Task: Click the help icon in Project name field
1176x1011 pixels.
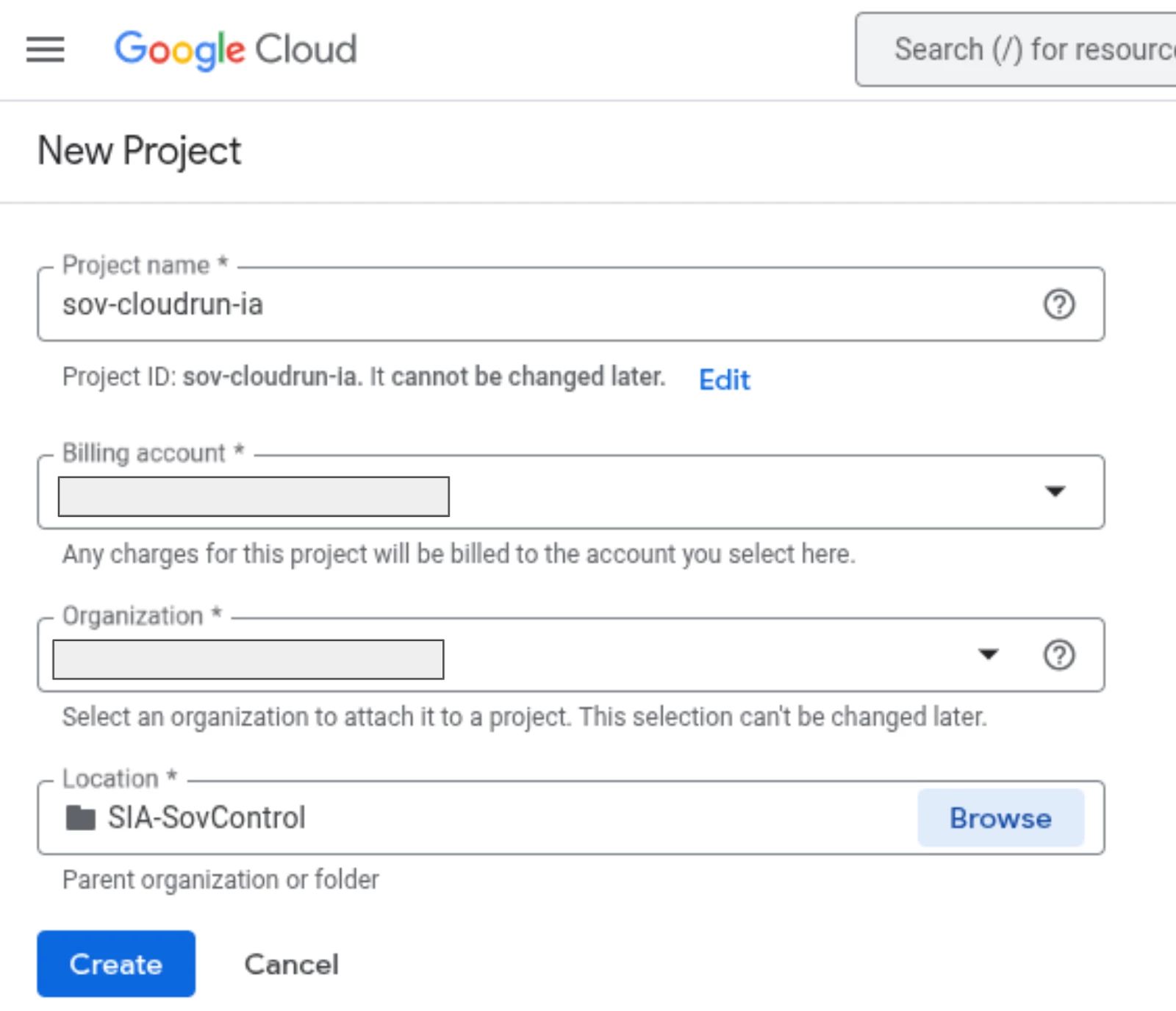Action: tap(1058, 304)
